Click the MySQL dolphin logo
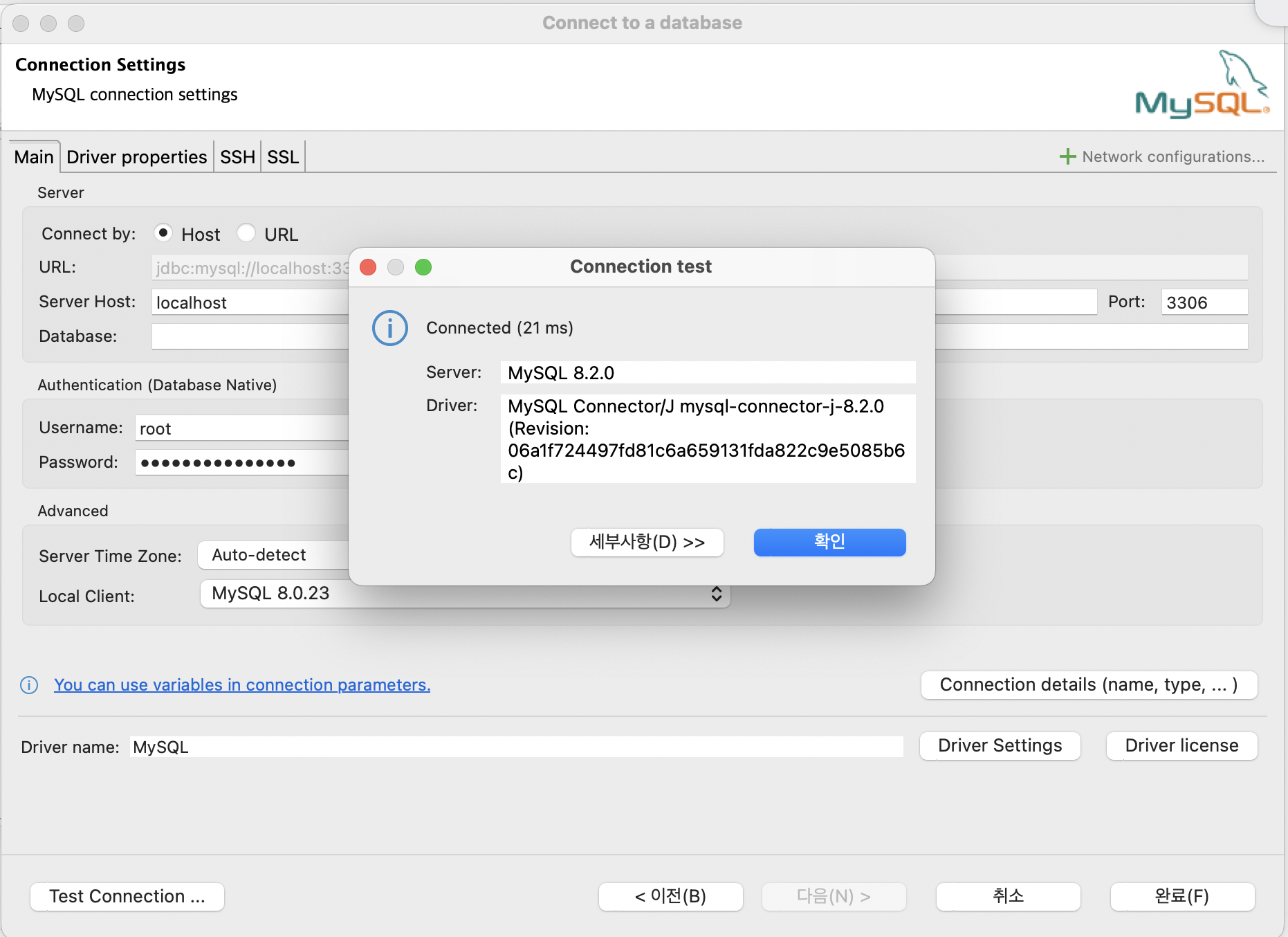The image size is (1288, 937). pyautogui.click(x=1202, y=84)
